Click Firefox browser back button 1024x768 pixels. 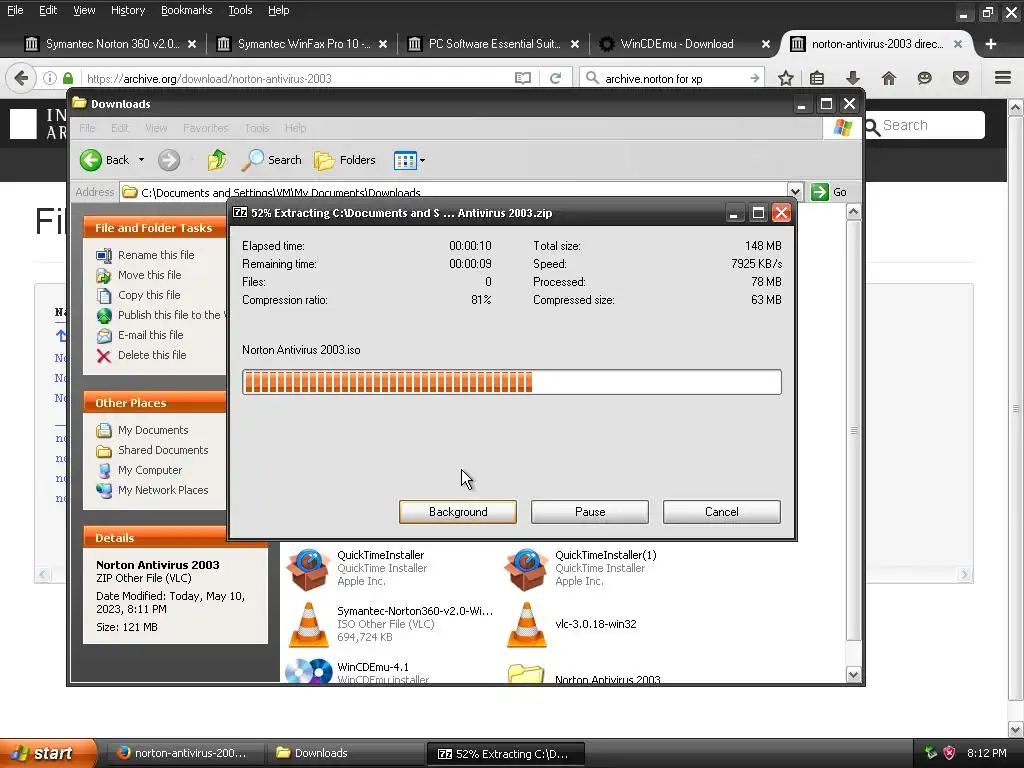[x=21, y=78]
